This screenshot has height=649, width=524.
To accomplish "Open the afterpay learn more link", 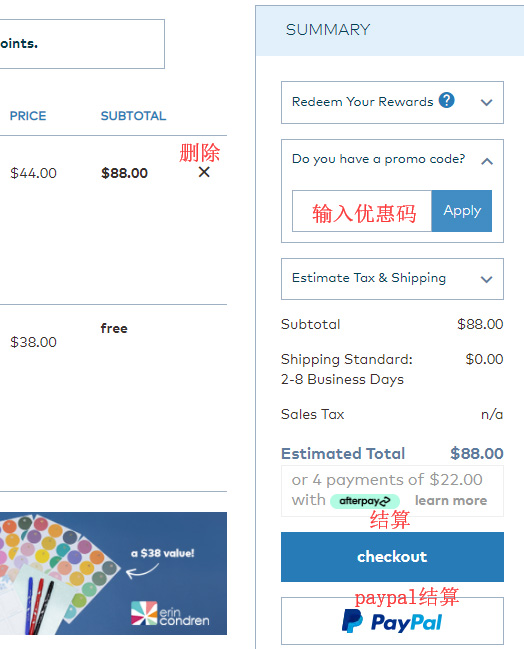I will tap(451, 500).
